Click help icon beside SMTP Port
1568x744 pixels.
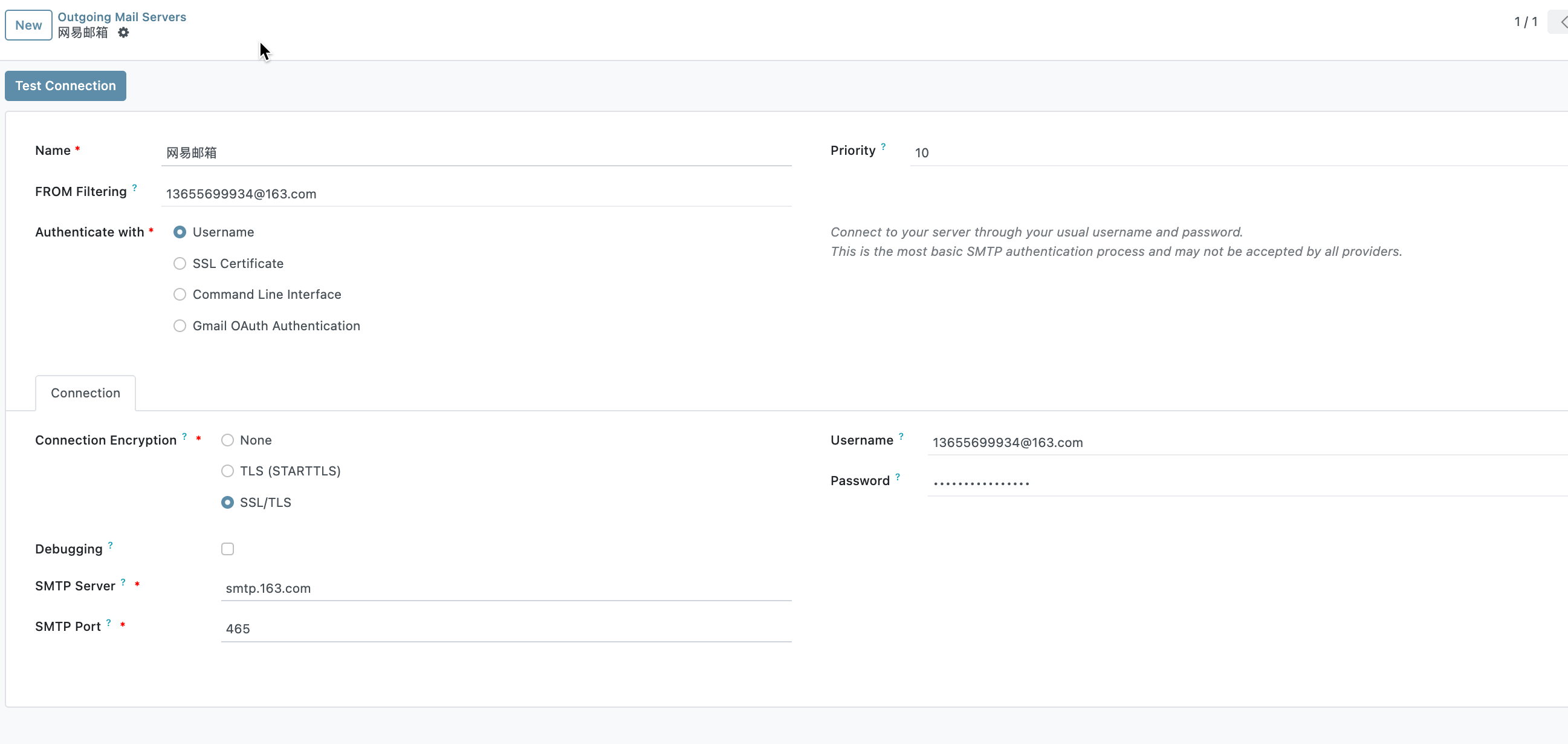coord(108,622)
